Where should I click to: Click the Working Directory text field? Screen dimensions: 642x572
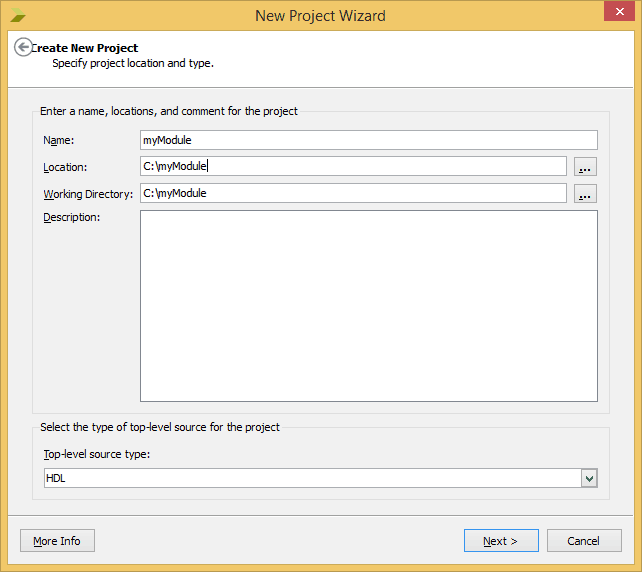[x=353, y=193]
